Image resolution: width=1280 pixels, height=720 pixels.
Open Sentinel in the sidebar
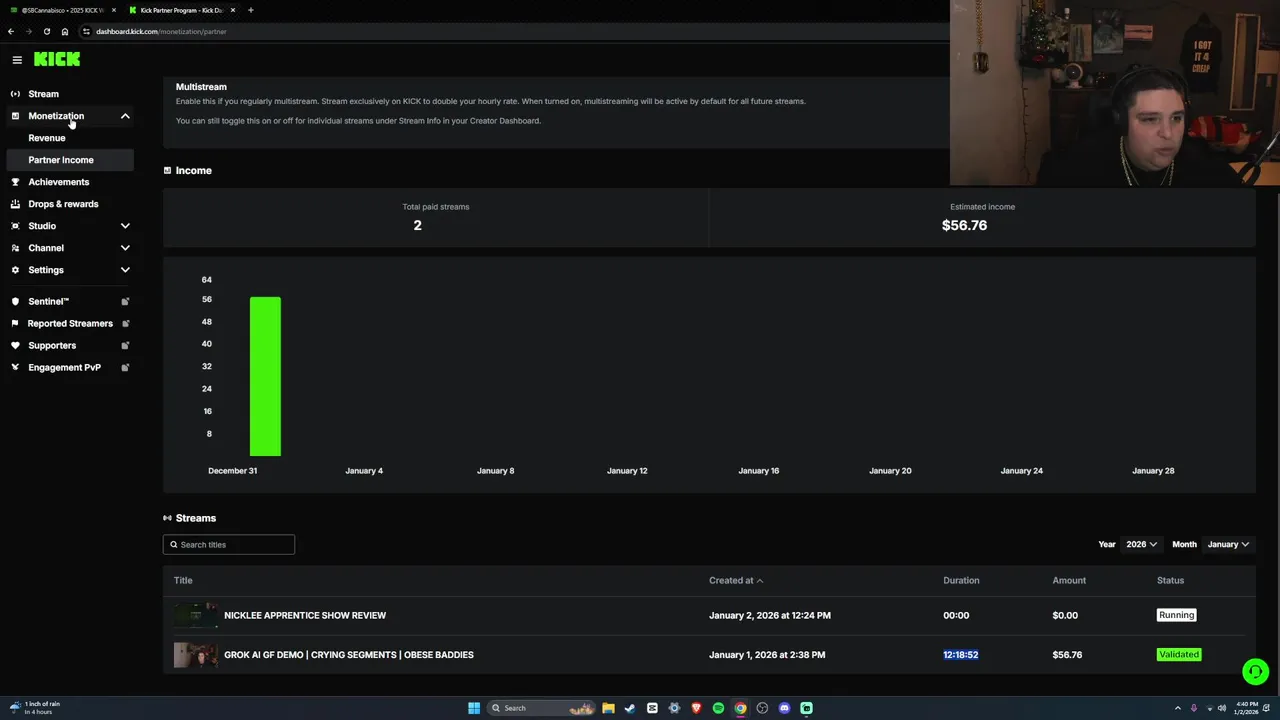pos(48,301)
